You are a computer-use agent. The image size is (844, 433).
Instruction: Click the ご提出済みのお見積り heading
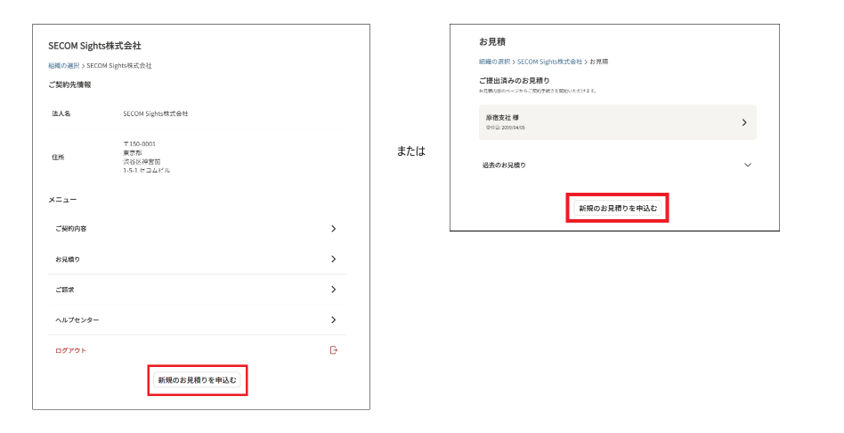514,81
